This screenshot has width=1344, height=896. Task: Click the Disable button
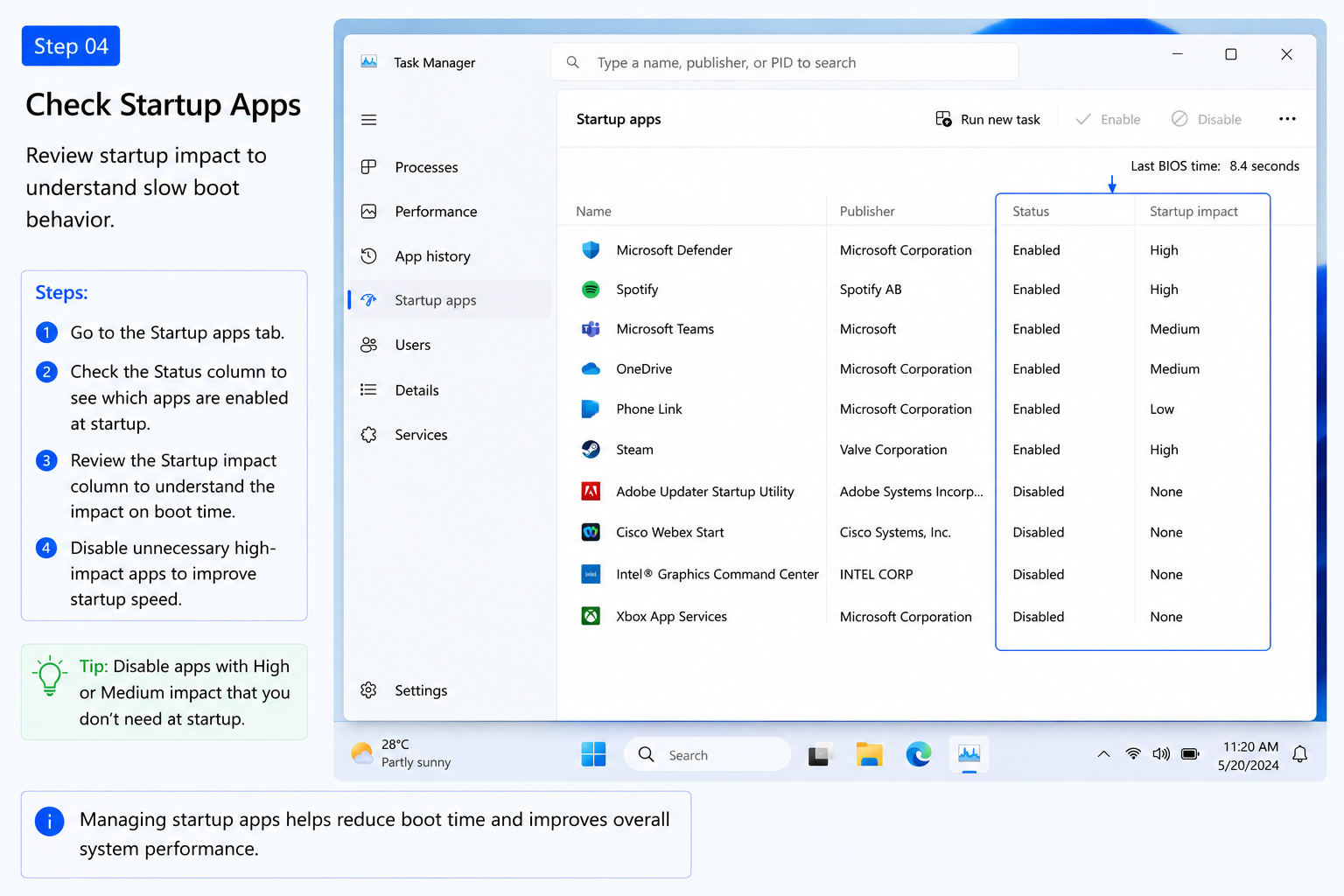click(1207, 119)
